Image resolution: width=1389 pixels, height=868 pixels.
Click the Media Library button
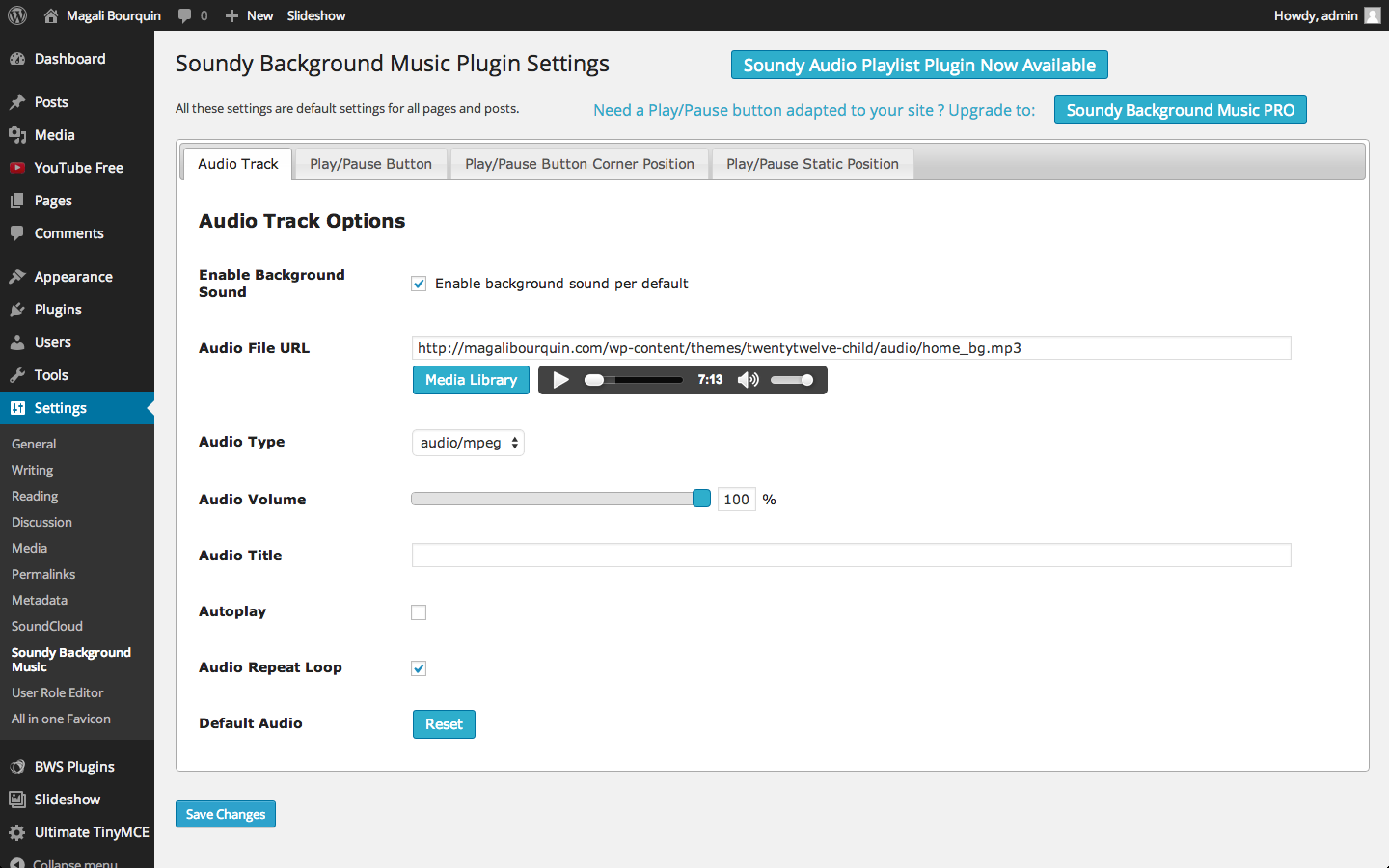(472, 380)
